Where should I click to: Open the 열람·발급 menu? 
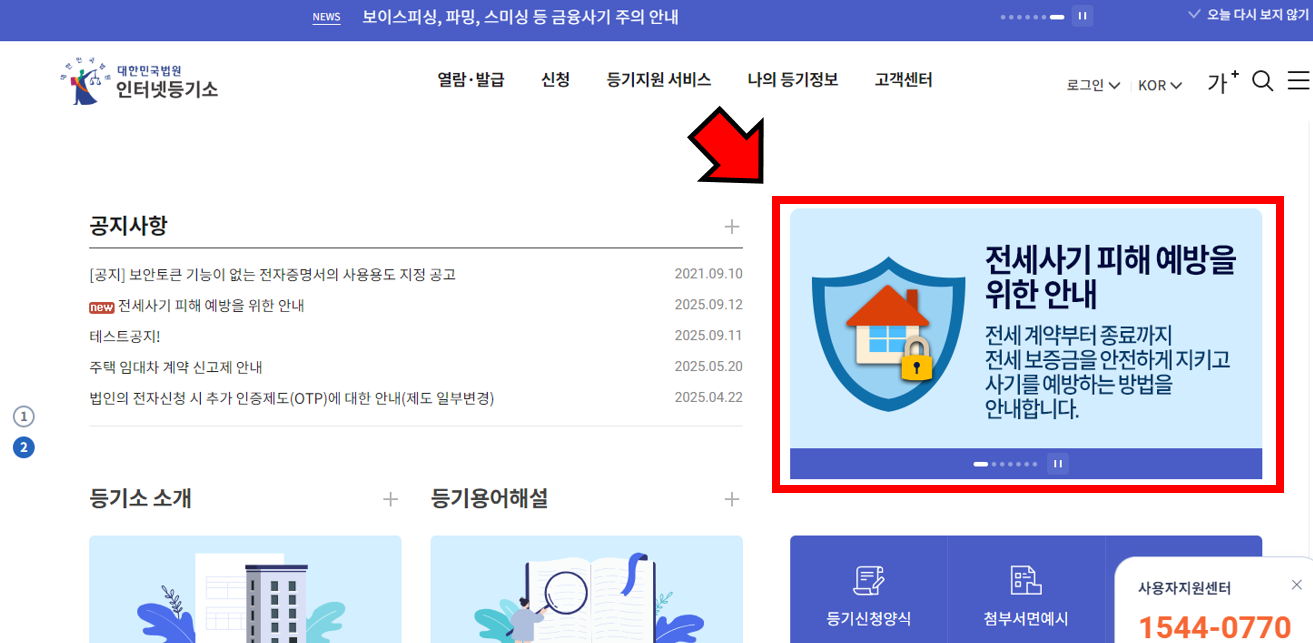pyautogui.click(x=471, y=80)
